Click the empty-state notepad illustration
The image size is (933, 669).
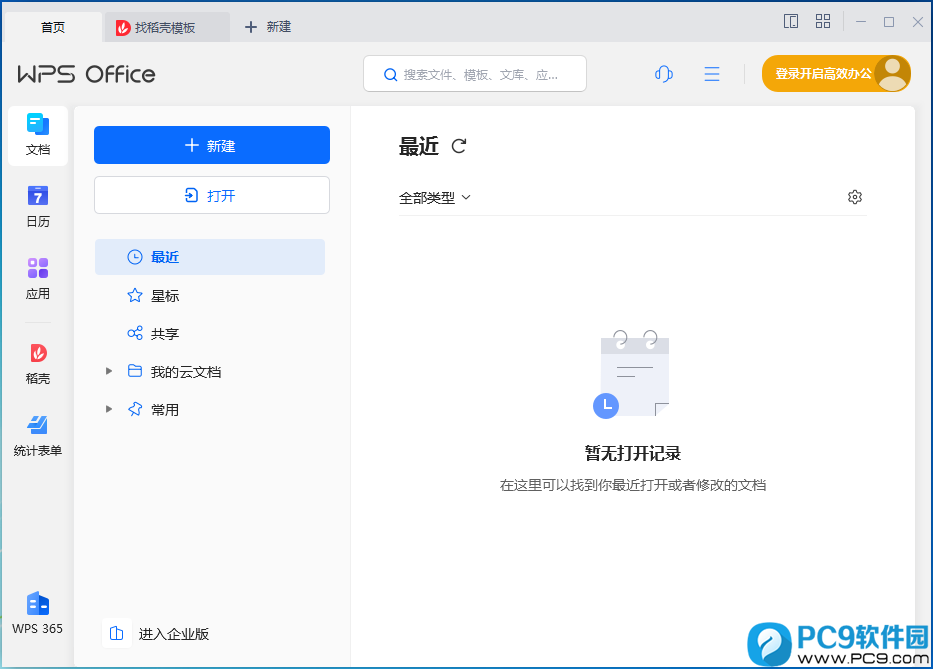[632, 374]
